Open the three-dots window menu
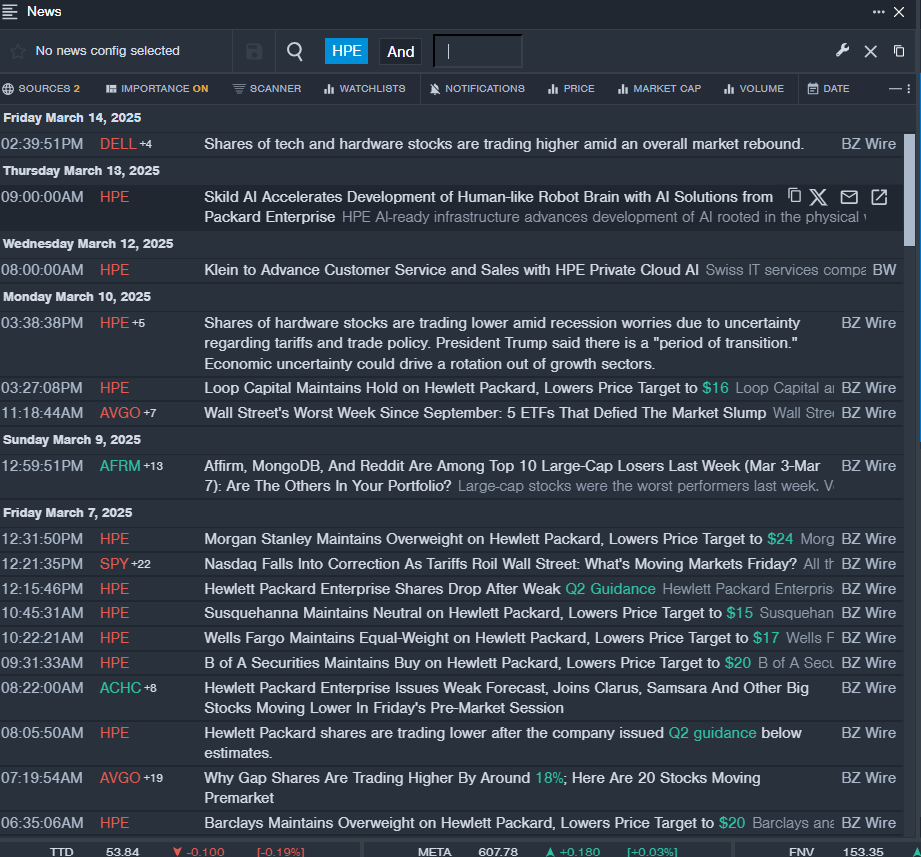The height and width of the screenshot is (857, 921). pos(879,12)
